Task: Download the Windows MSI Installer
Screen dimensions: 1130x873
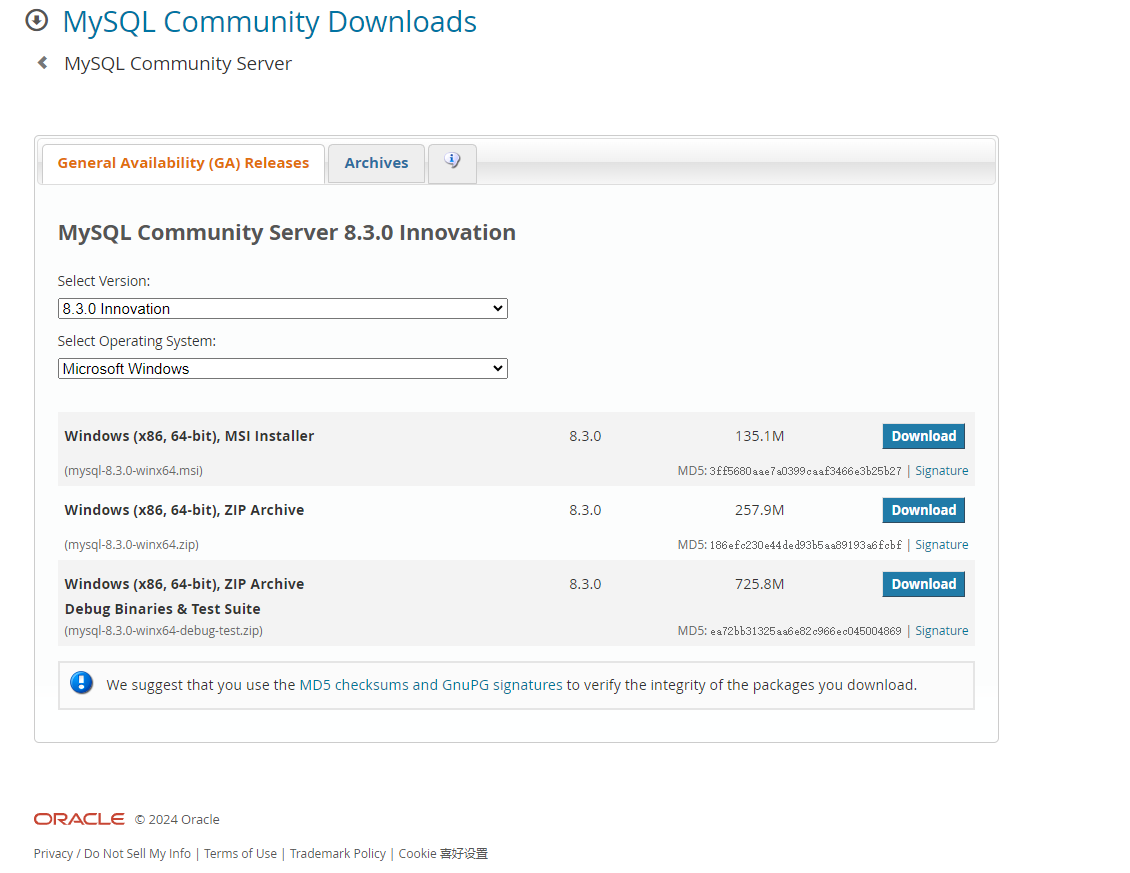Action: click(923, 436)
